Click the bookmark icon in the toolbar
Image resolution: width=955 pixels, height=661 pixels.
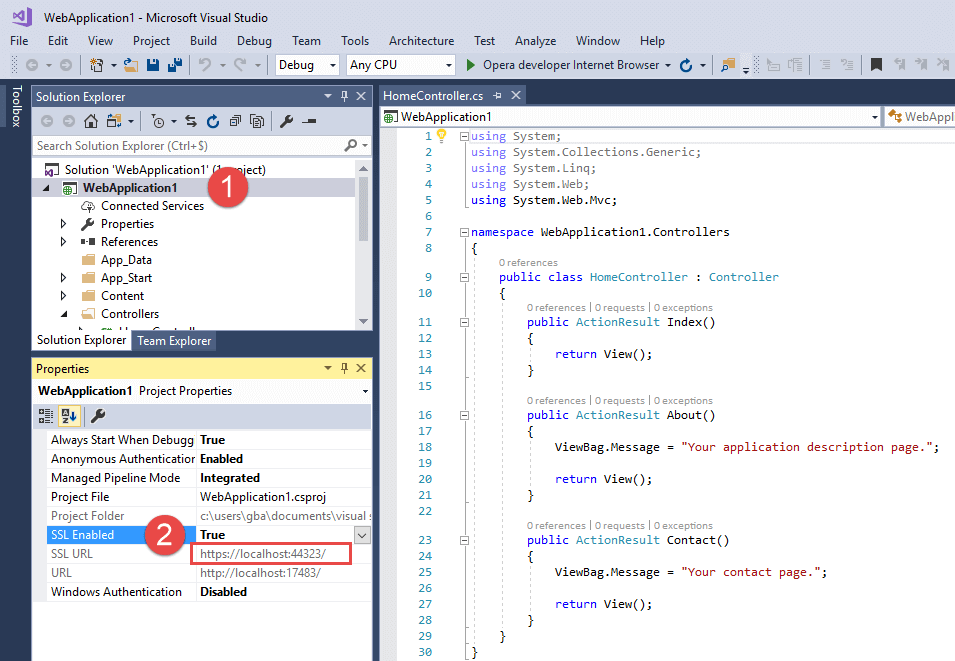[876, 65]
